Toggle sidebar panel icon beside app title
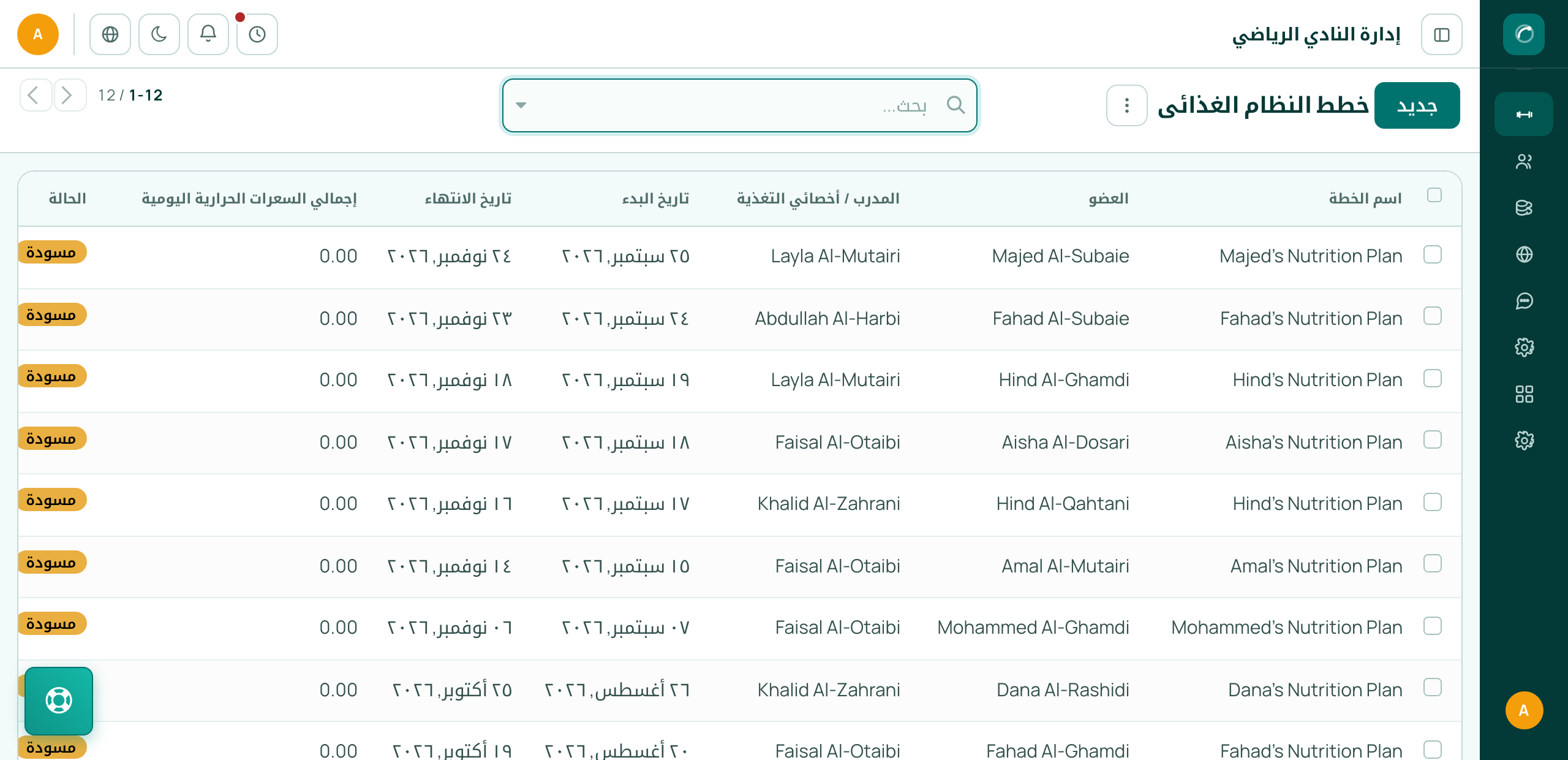 (x=1442, y=34)
